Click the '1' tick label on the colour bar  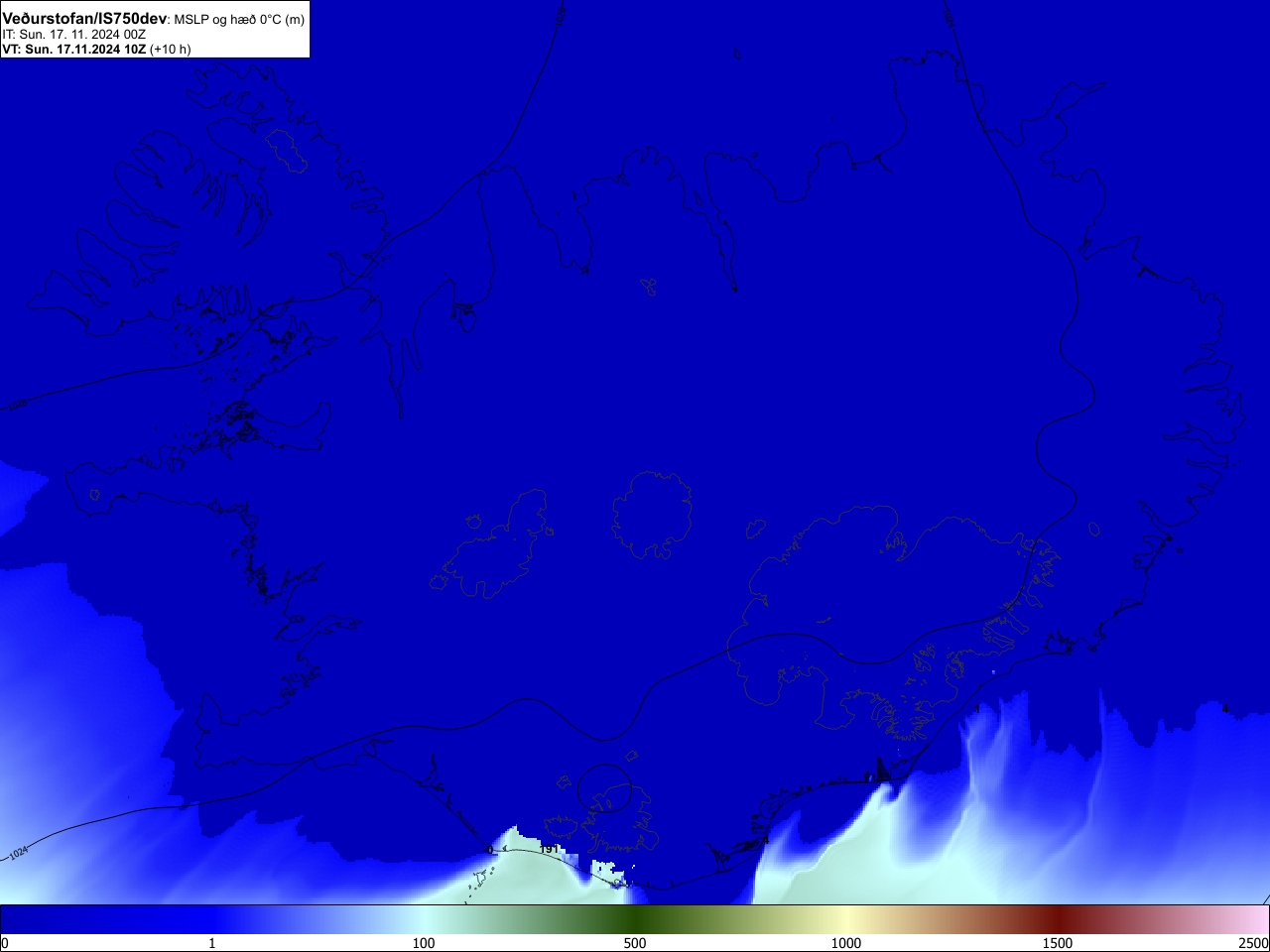pos(211,943)
